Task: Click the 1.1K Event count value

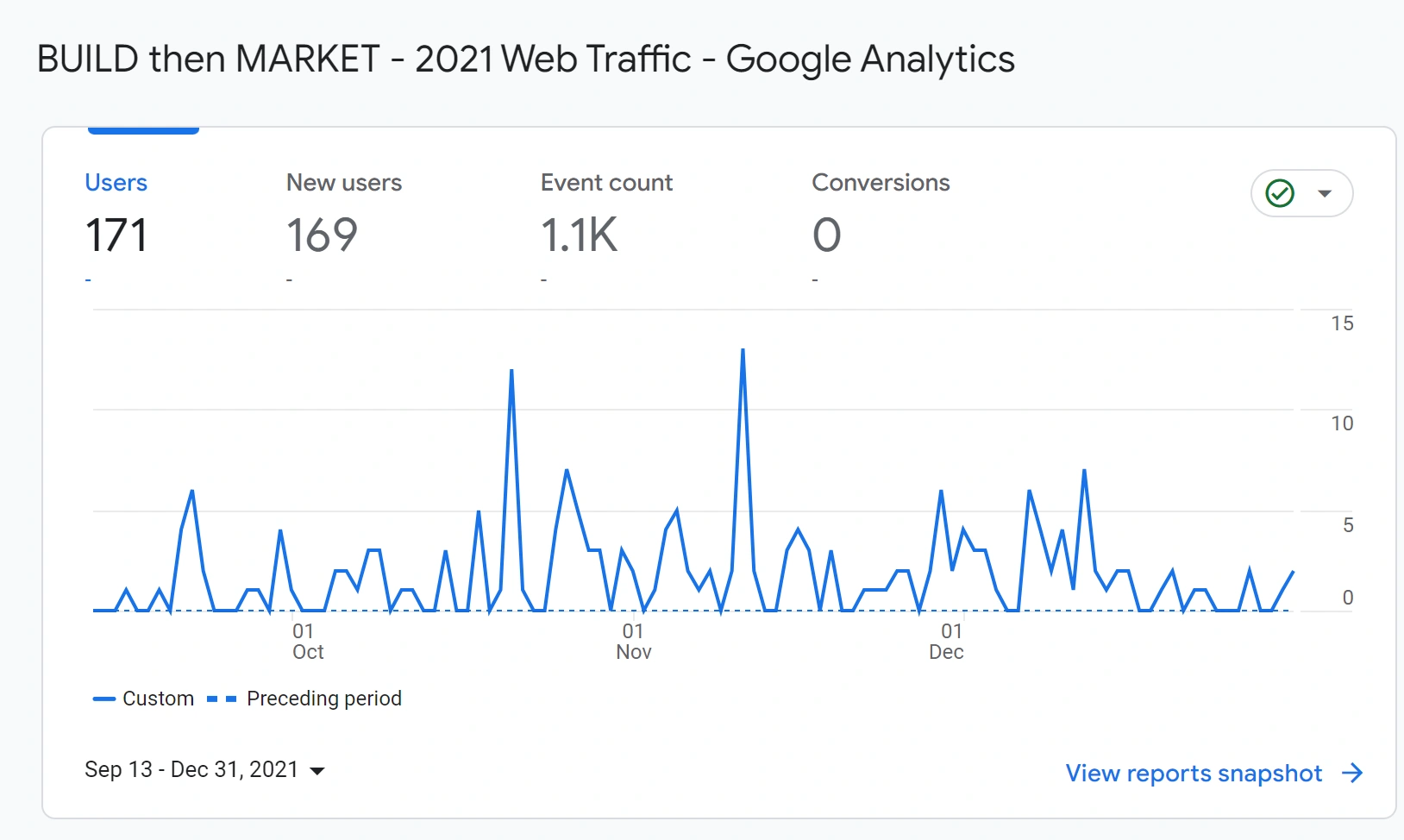Action: (579, 235)
